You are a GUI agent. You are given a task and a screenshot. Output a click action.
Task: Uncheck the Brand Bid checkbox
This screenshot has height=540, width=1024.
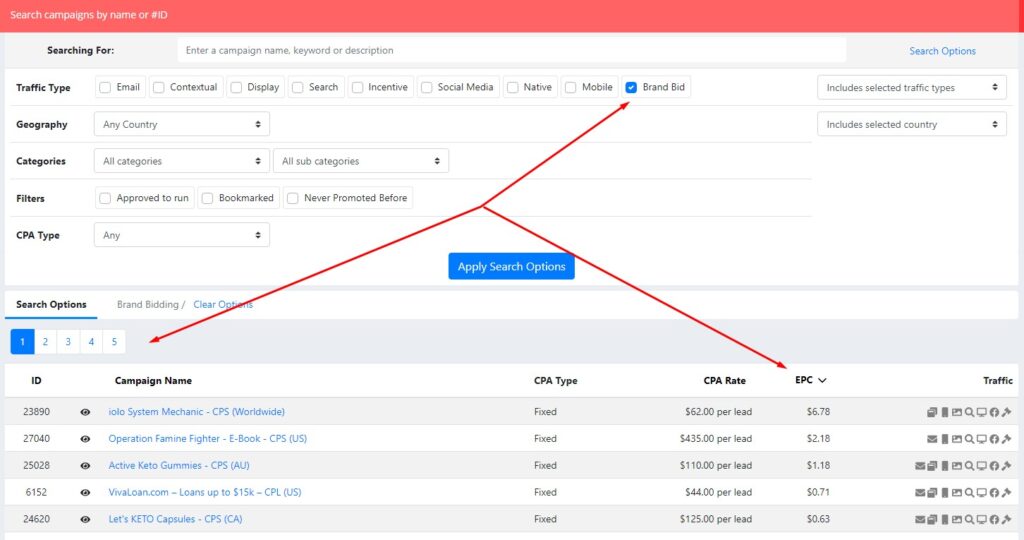pos(631,87)
